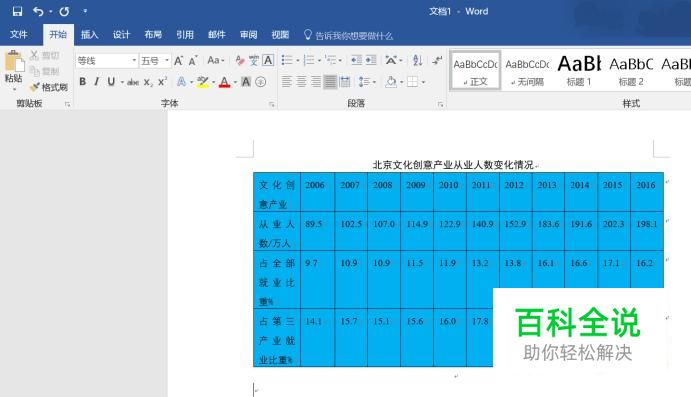
Task: Apply the 标题 2 style
Action: 631,71
